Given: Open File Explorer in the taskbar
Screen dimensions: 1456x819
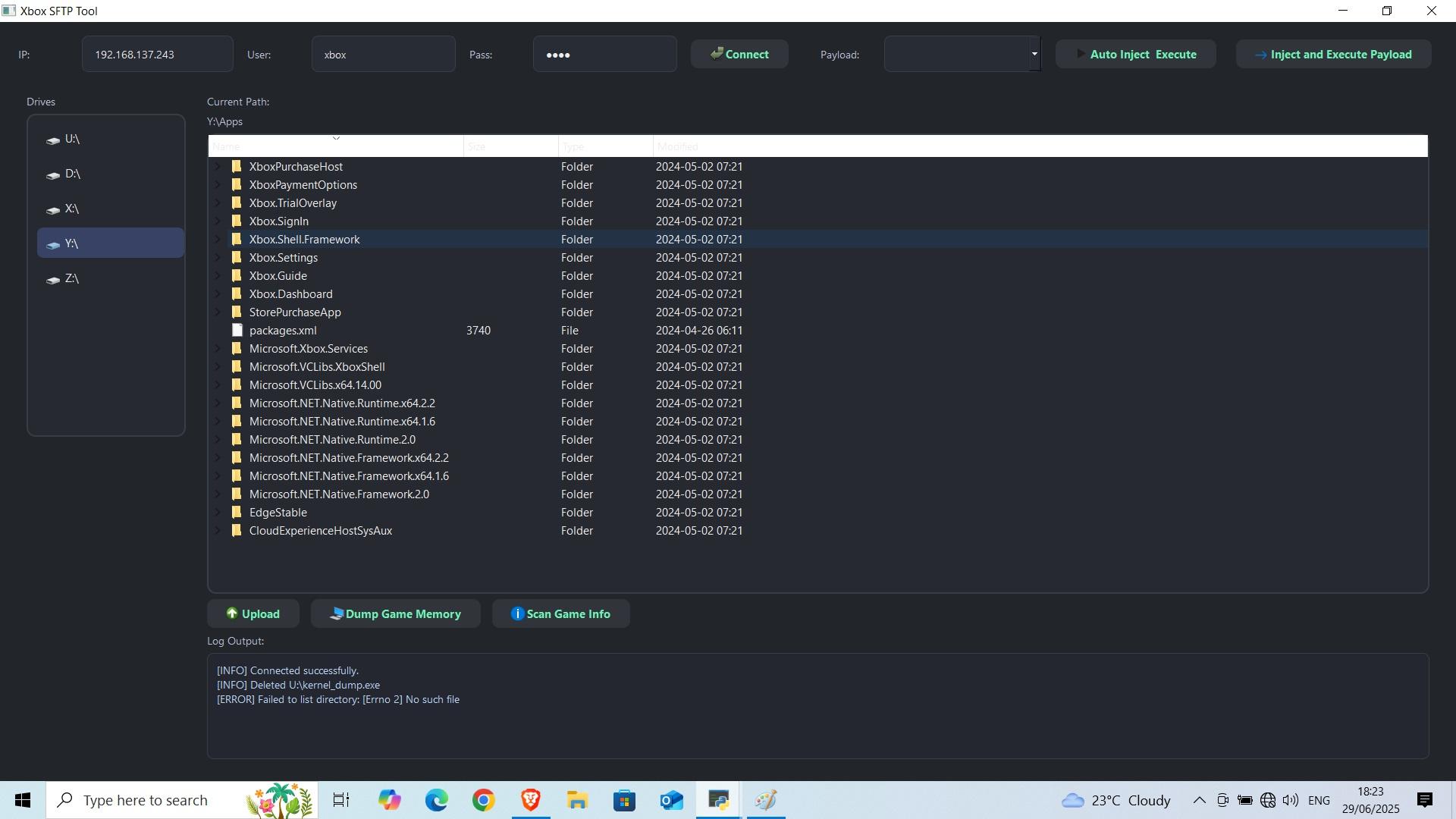Looking at the screenshot, I should click(577, 800).
